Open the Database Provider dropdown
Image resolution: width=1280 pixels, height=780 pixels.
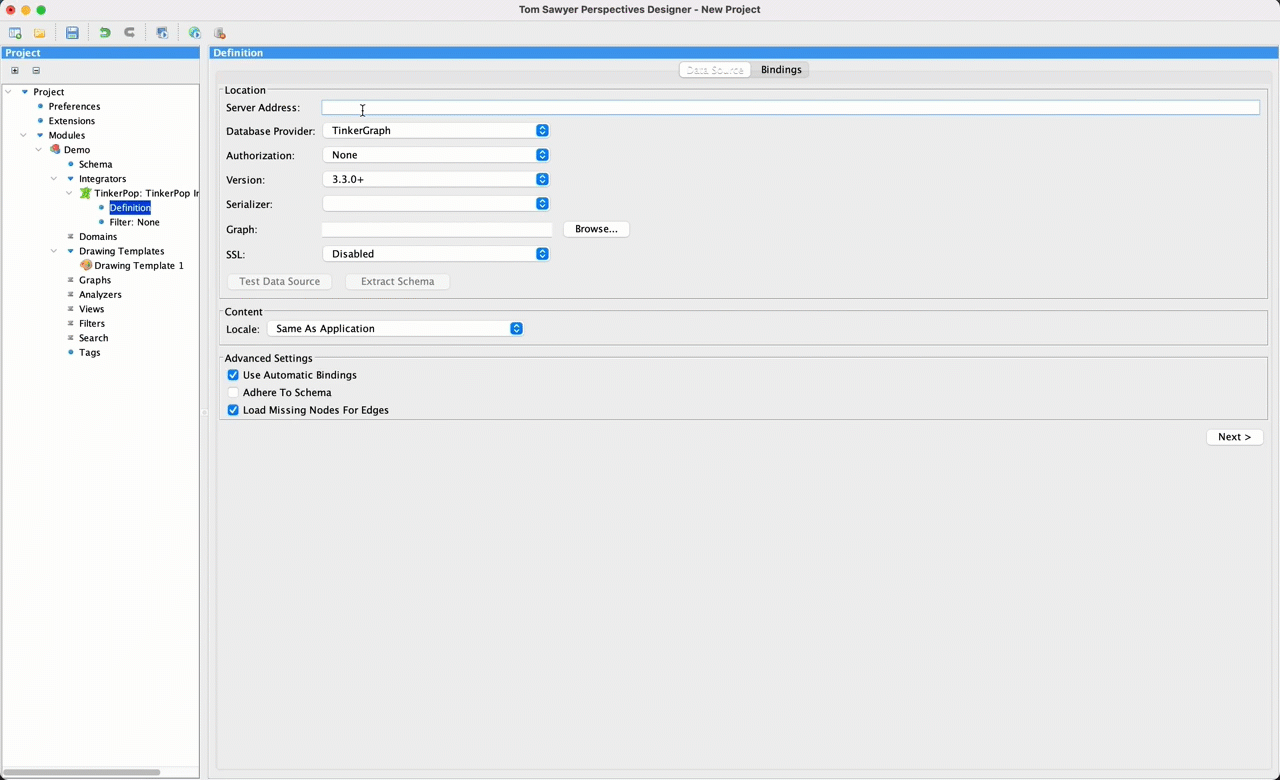pyautogui.click(x=436, y=131)
